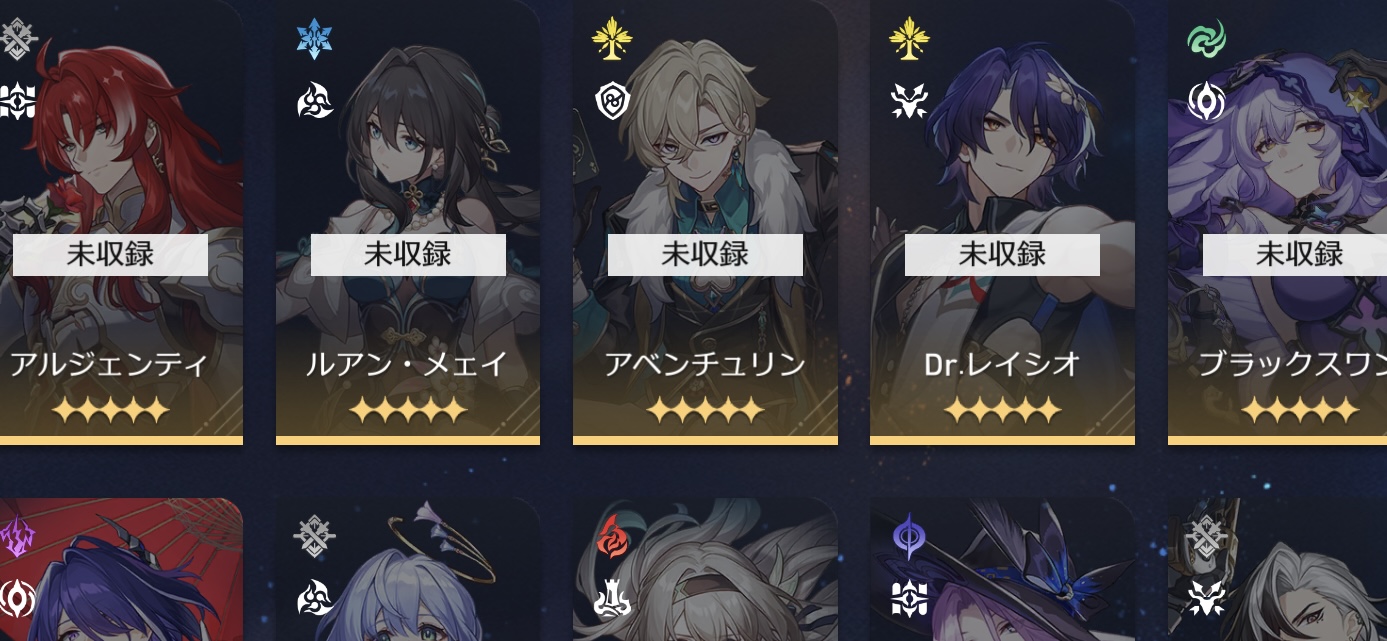
Task: Click the star rating under ブラックスワン
Action: pos(1299,409)
